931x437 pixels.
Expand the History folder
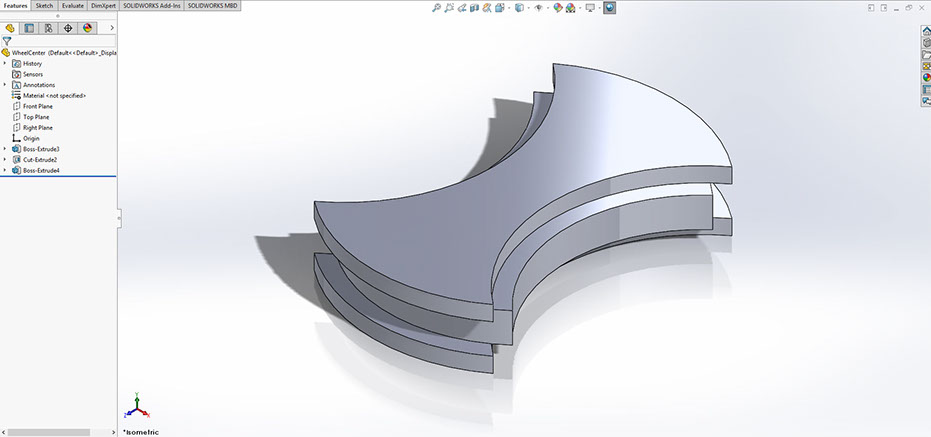(5, 63)
